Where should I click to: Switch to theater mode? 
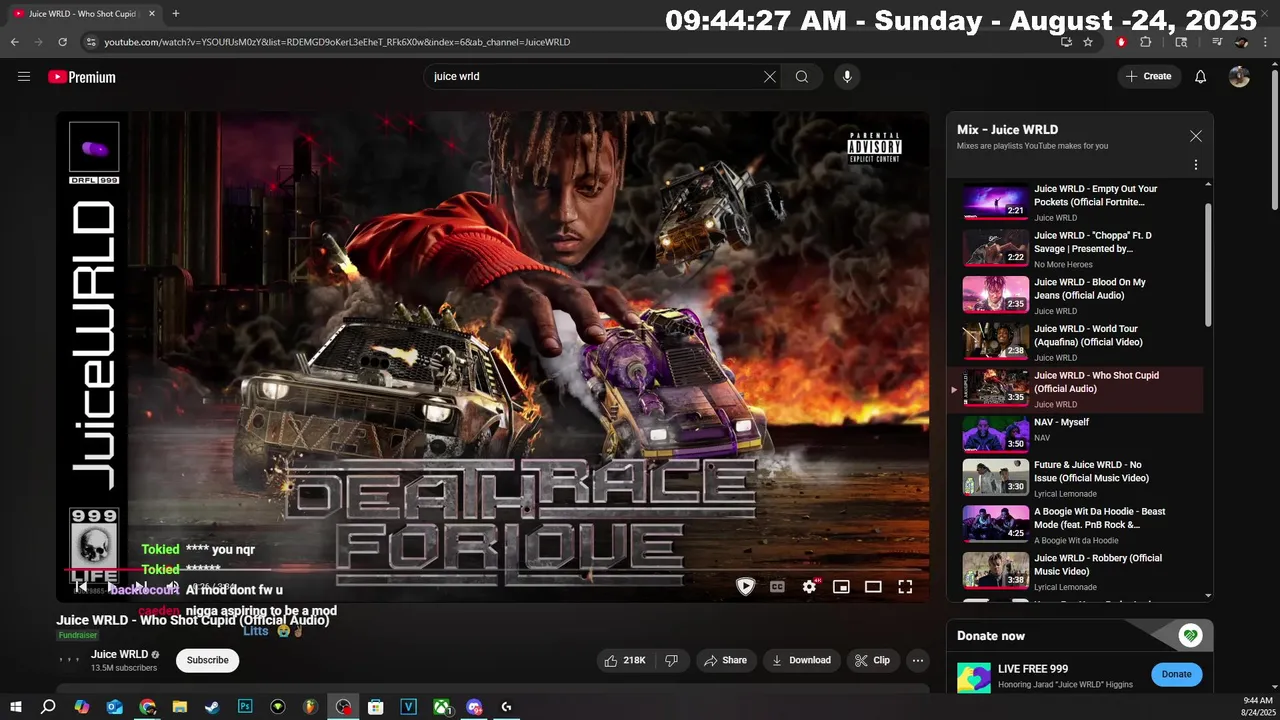coord(873,587)
